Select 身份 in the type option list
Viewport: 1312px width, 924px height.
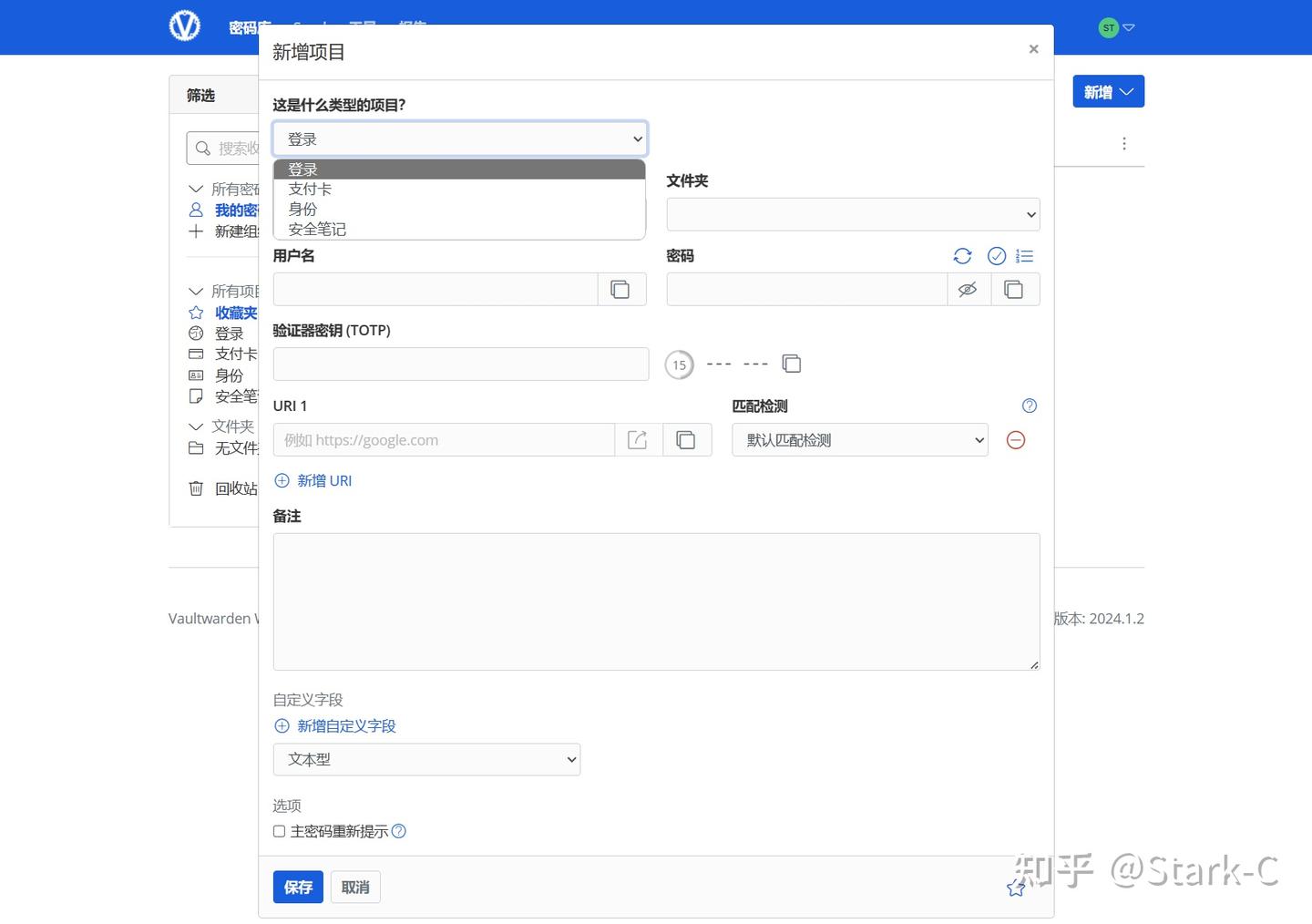(x=459, y=210)
